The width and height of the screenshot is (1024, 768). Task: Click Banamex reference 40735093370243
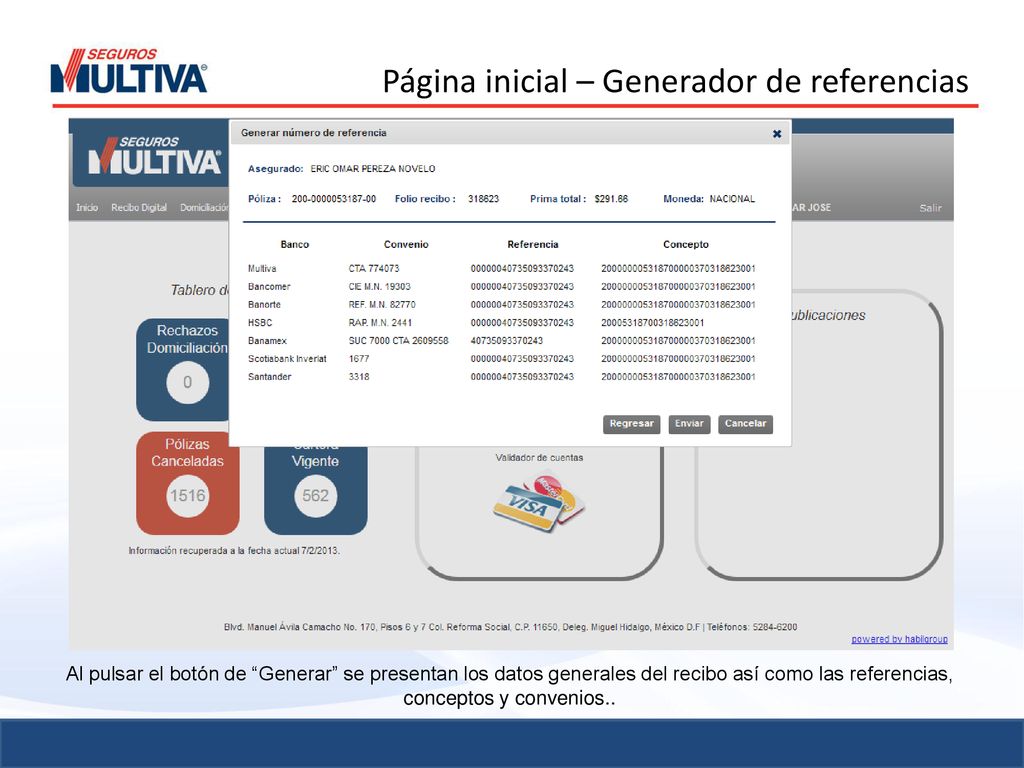(x=507, y=341)
